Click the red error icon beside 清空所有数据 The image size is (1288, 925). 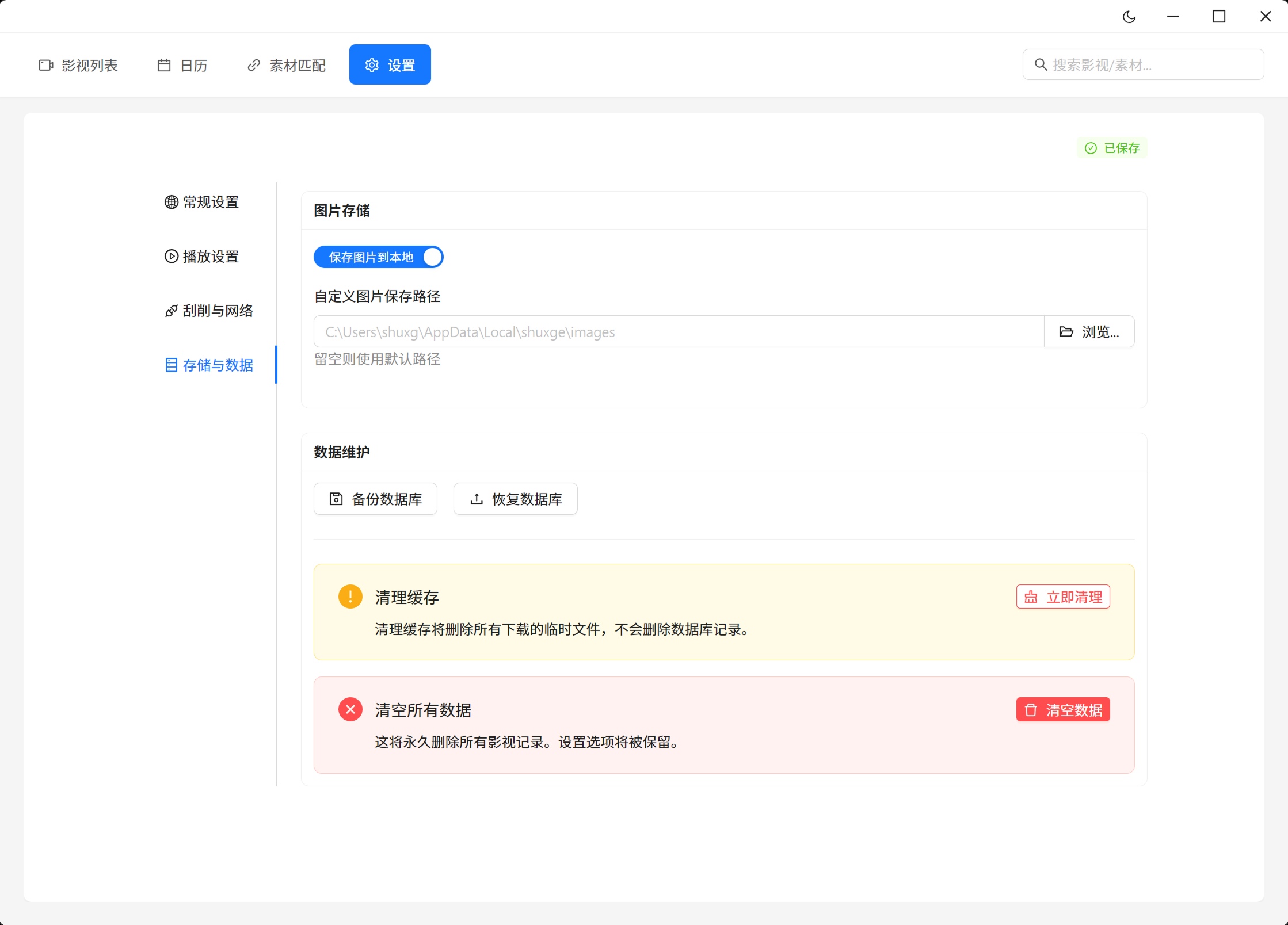click(350, 709)
